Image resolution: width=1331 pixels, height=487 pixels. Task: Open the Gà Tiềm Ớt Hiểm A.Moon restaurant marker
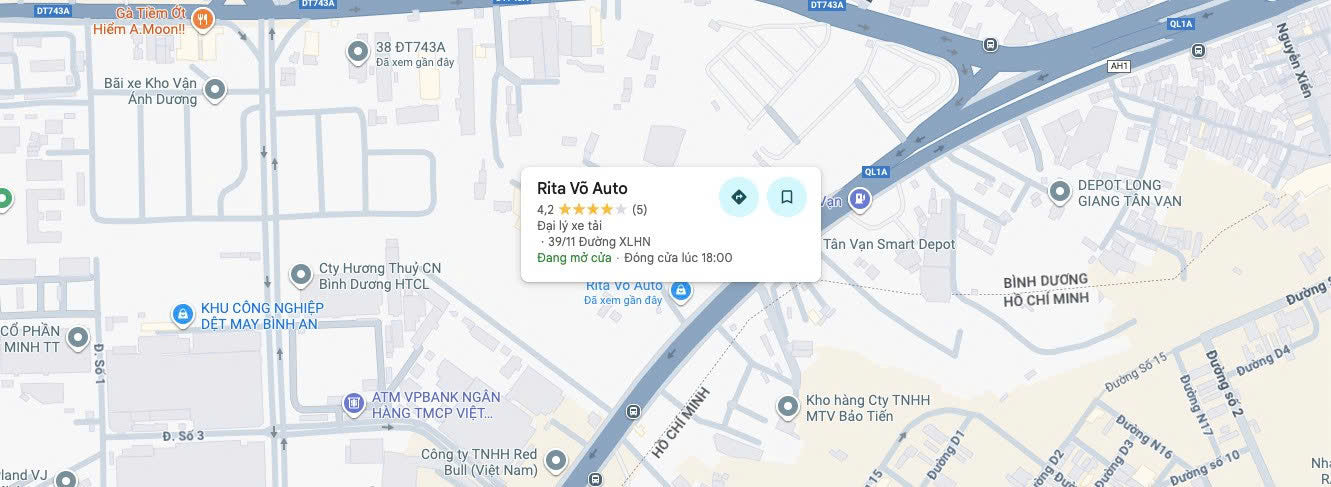(x=204, y=20)
